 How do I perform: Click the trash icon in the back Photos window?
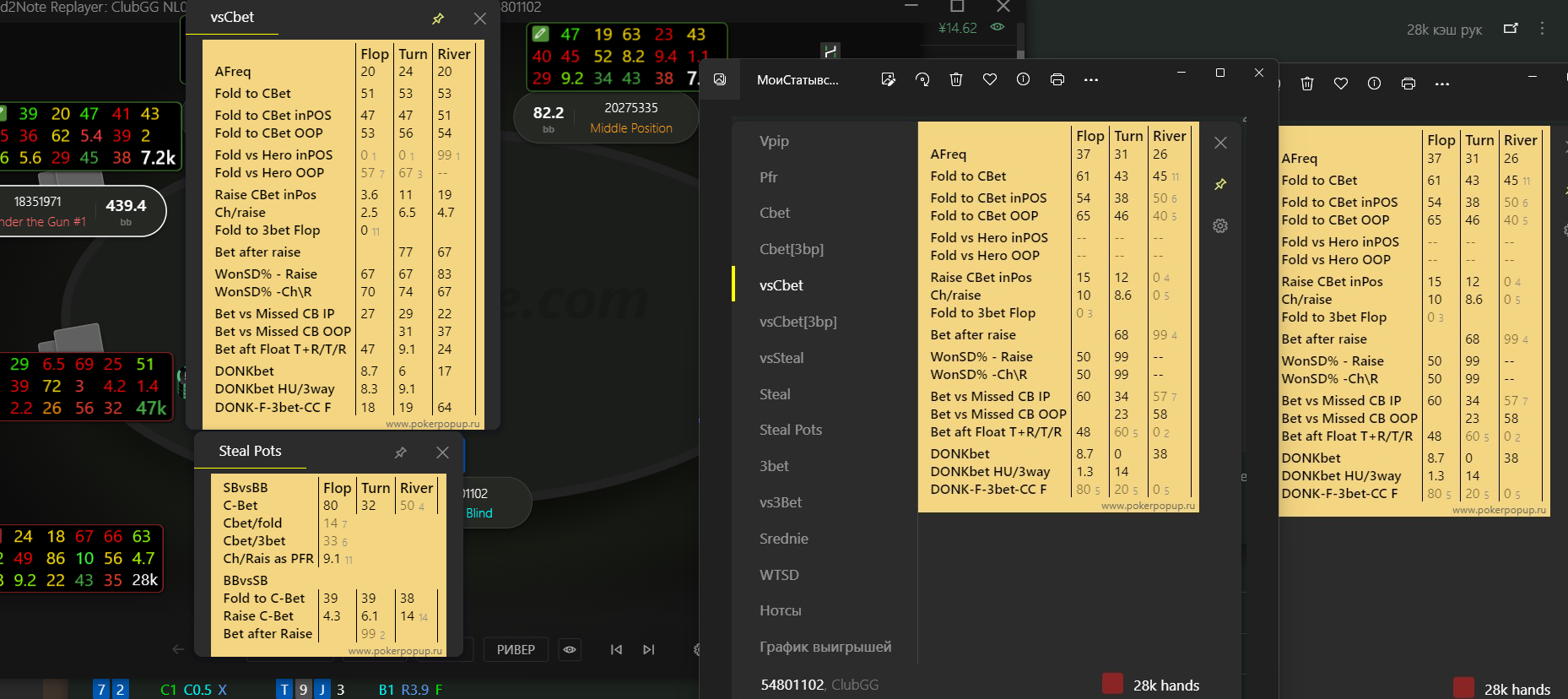tap(1307, 84)
